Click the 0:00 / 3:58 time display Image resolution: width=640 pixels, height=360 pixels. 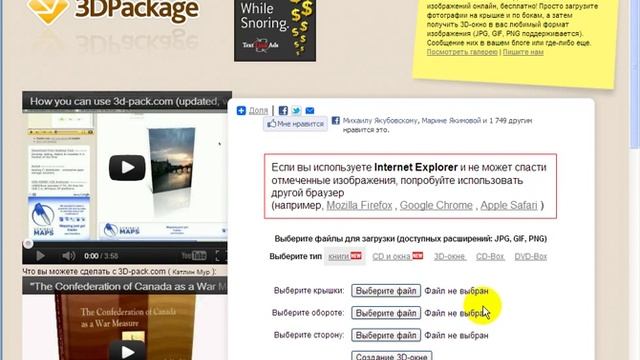(101, 256)
